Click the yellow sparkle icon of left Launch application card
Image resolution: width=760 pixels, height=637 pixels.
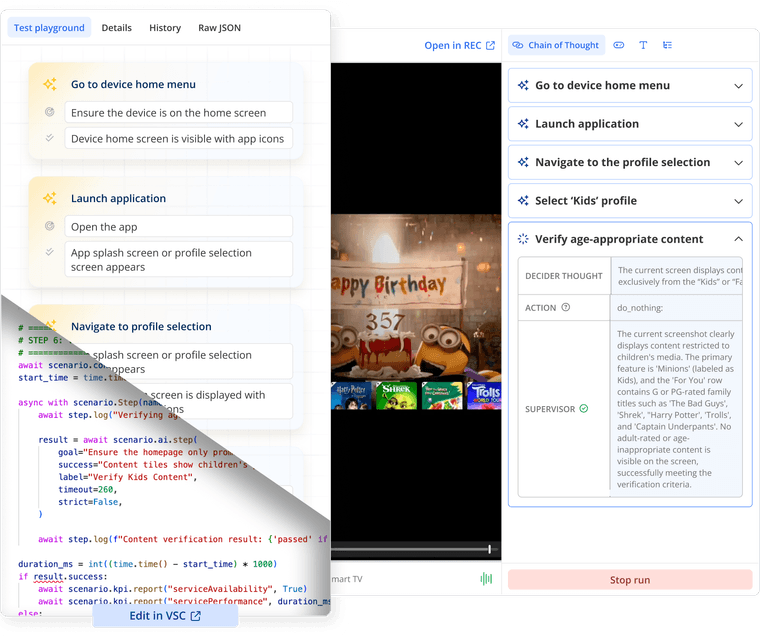49,198
